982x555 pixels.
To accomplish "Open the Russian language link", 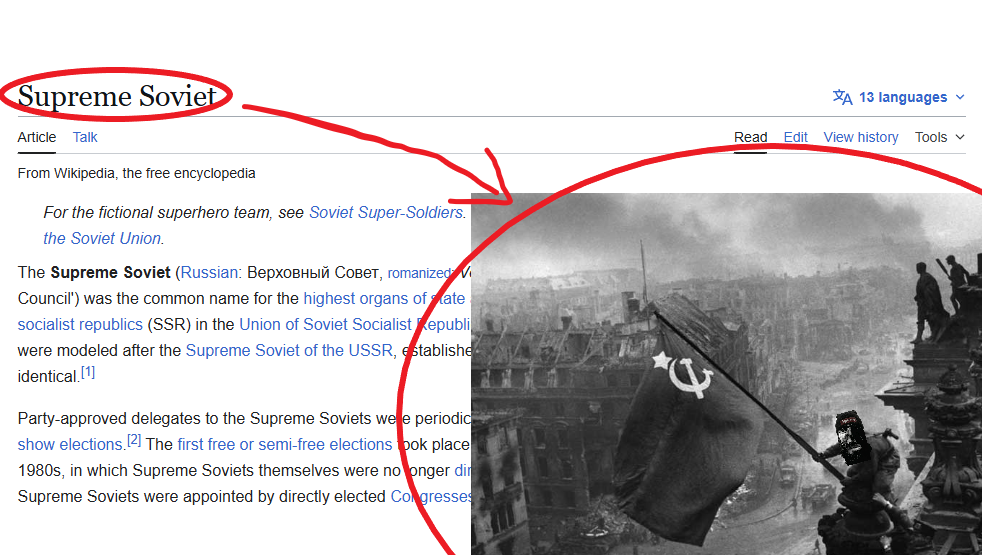I will (x=209, y=272).
